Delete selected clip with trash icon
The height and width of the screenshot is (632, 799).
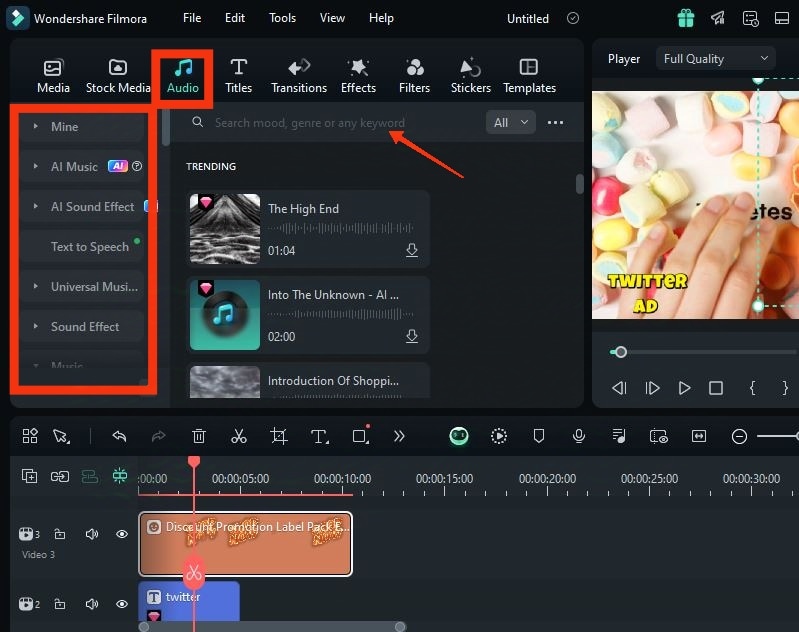click(x=199, y=436)
